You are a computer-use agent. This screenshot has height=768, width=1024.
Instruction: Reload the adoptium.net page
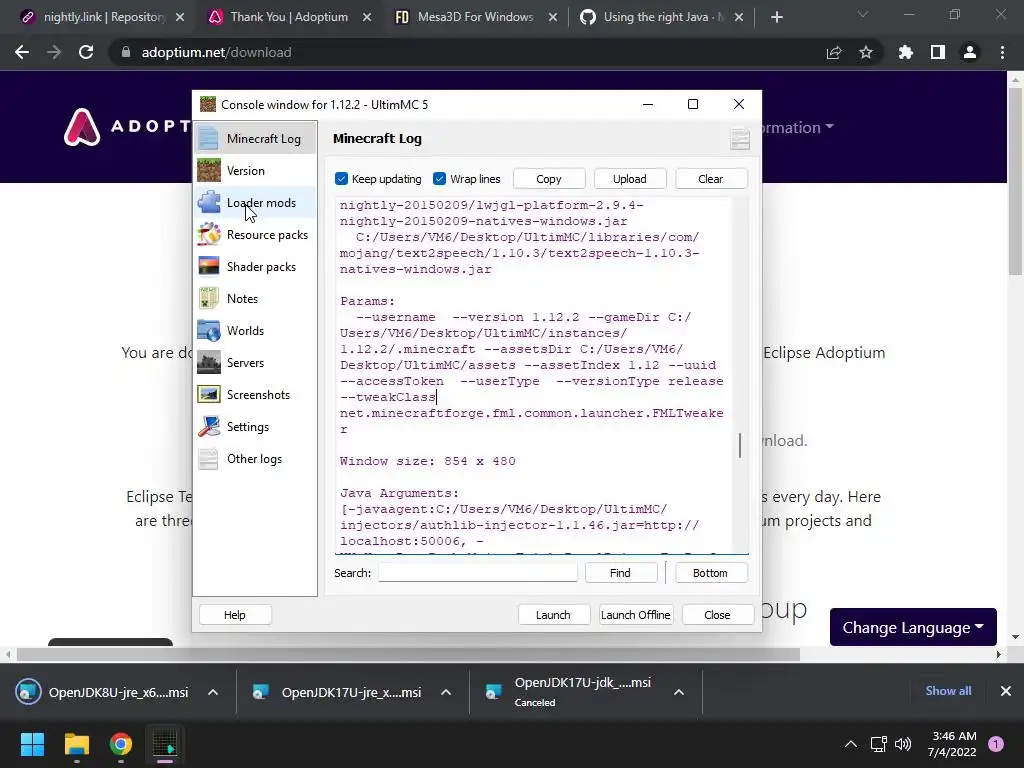point(86,52)
